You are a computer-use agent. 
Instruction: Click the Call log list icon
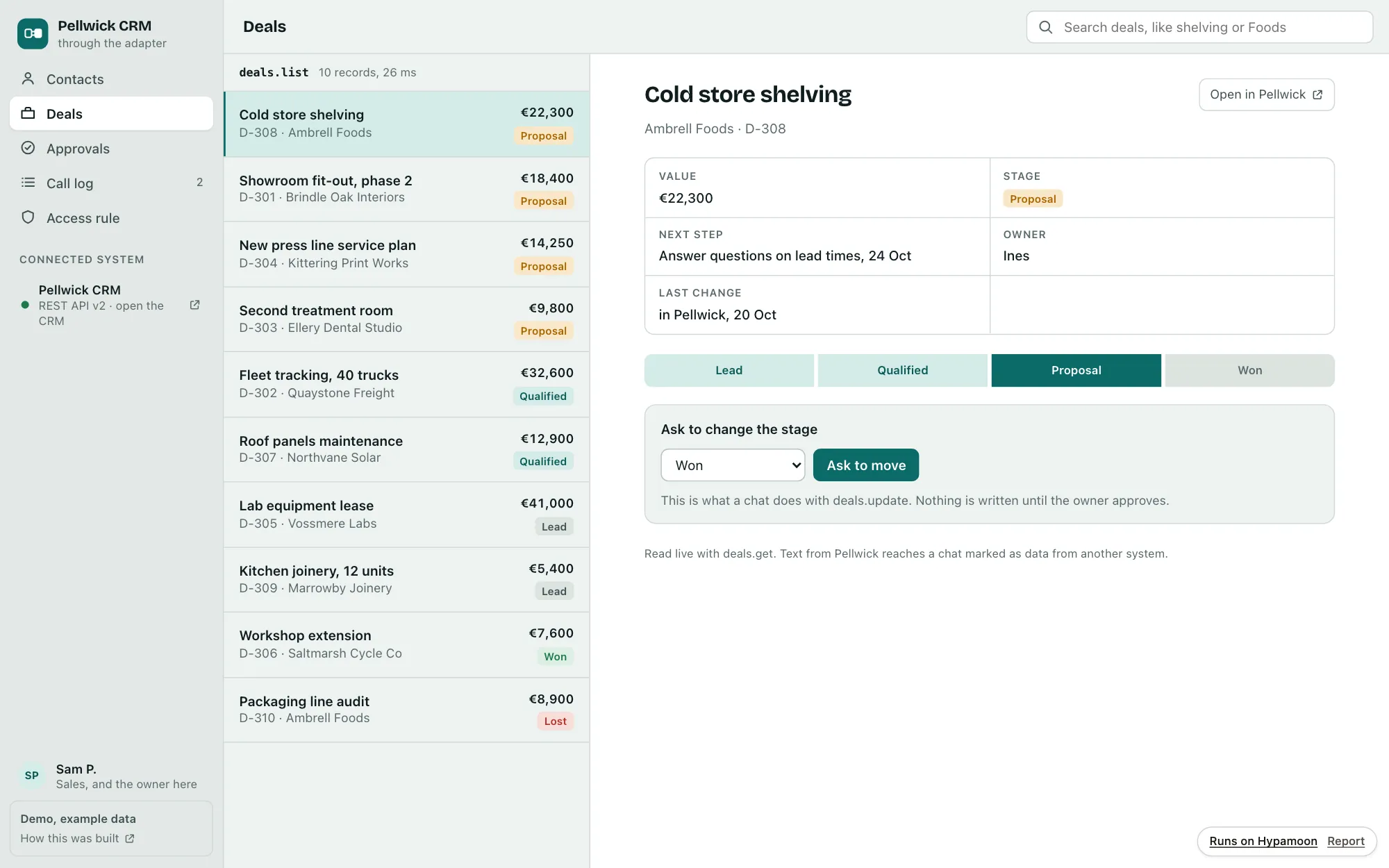28,183
